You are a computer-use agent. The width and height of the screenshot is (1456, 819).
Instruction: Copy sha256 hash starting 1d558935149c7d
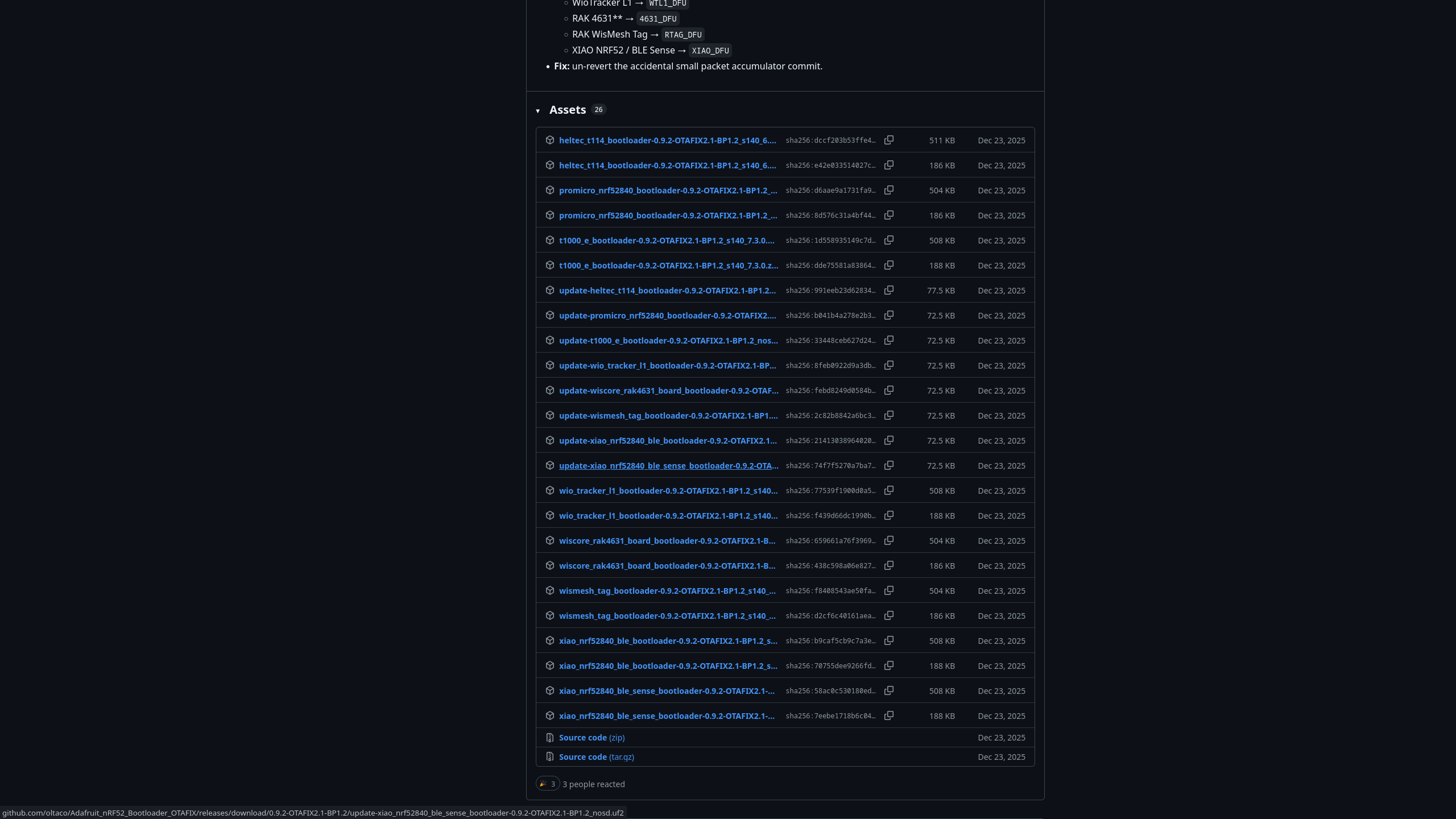tap(888, 240)
